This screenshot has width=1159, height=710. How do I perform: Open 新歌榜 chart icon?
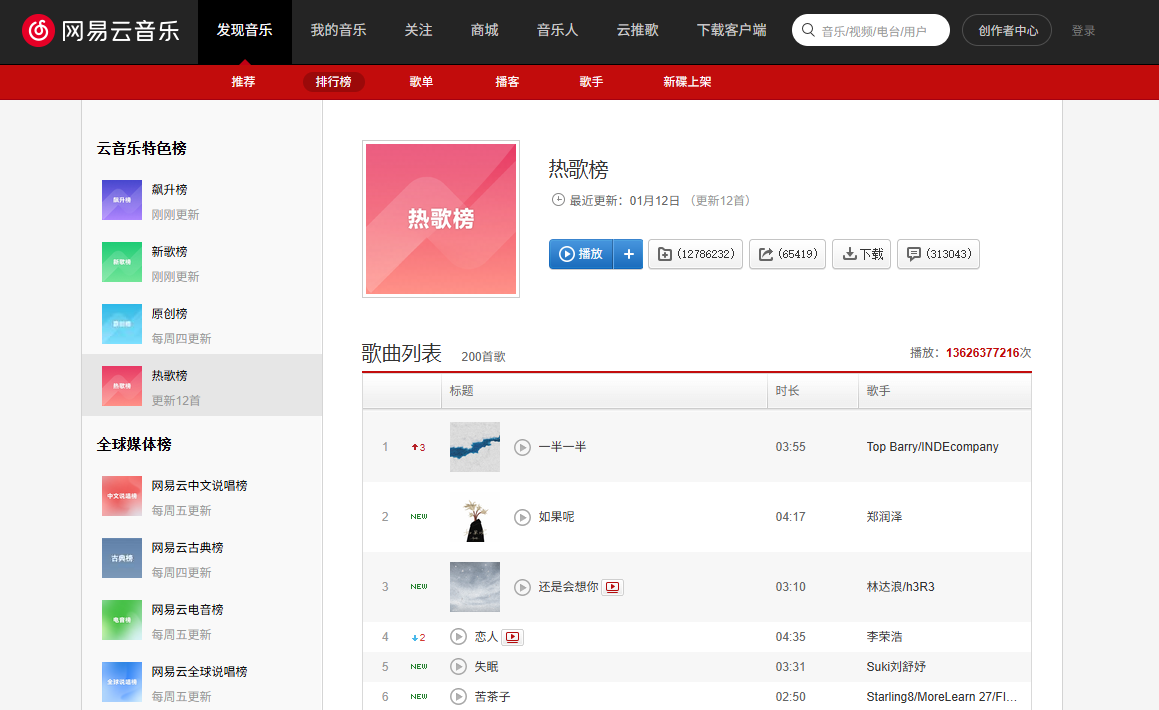(x=122, y=262)
